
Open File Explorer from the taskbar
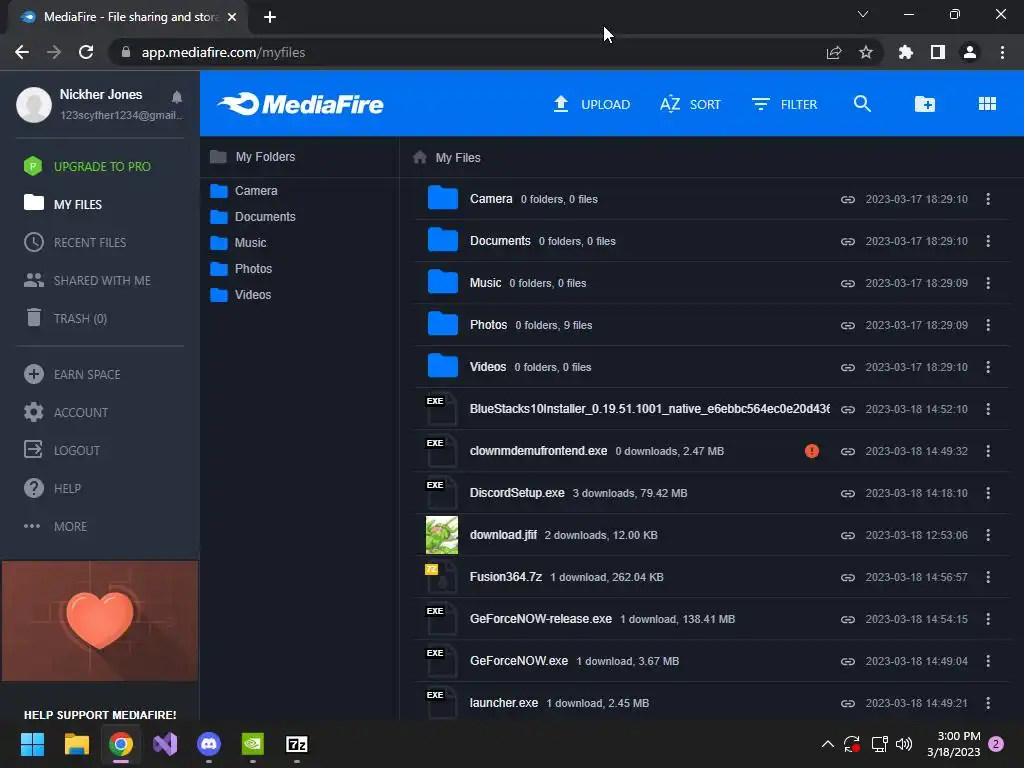tap(76, 744)
